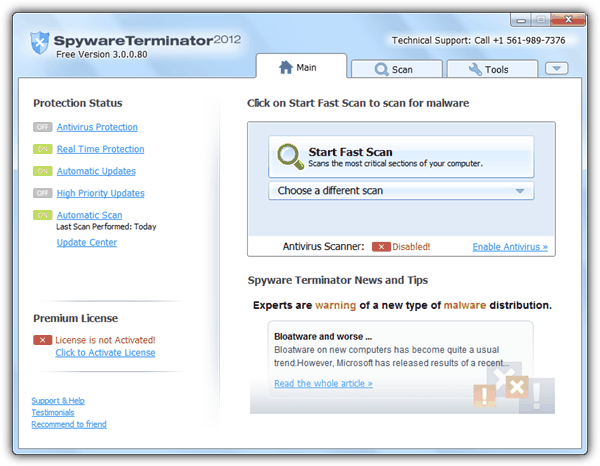Open Automatic Updates link
Viewport: 600px width, 466px height.
(x=96, y=171)
